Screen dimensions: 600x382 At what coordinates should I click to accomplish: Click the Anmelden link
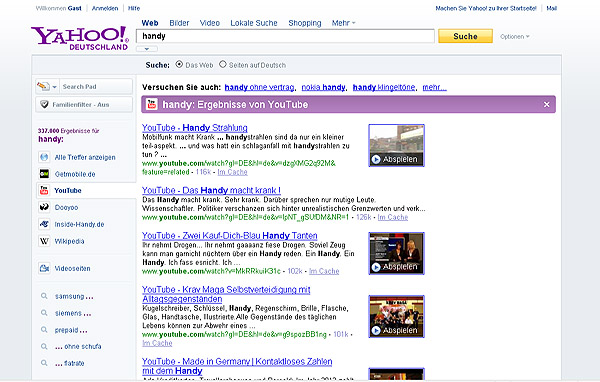(105, 8)
